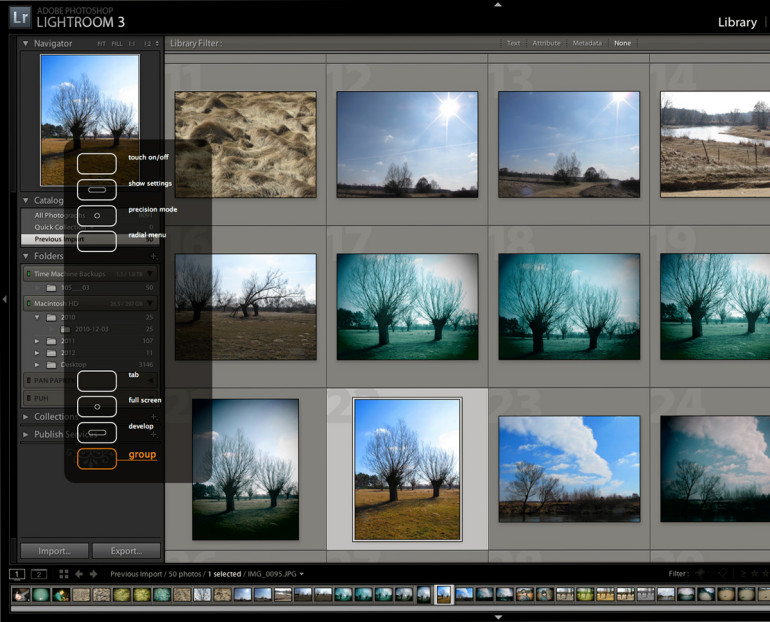This screenshot has height=622, width=770.
Task: Set Navigator zoom to 1:2
Action: tap(147, 44)
